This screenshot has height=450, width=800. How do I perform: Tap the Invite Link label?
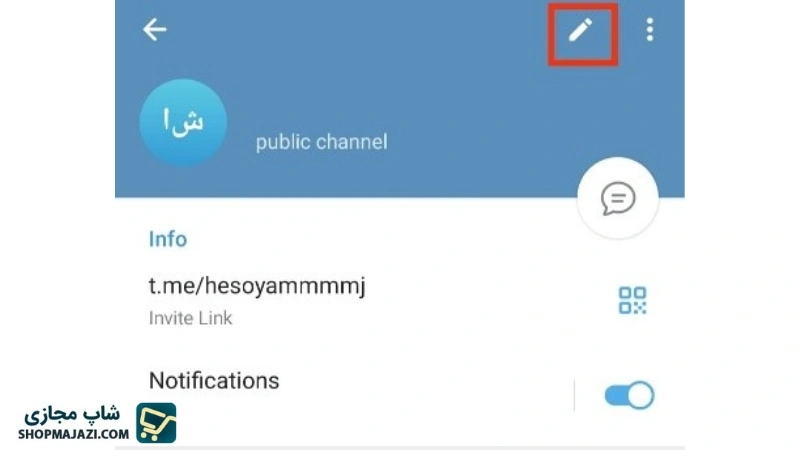[x=190, y=318]
